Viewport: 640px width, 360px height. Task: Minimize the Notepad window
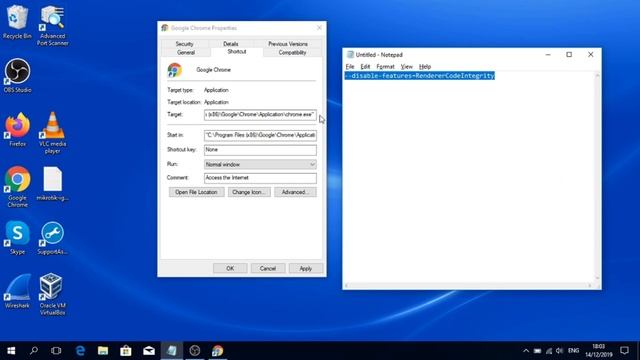tap(548, 54)
